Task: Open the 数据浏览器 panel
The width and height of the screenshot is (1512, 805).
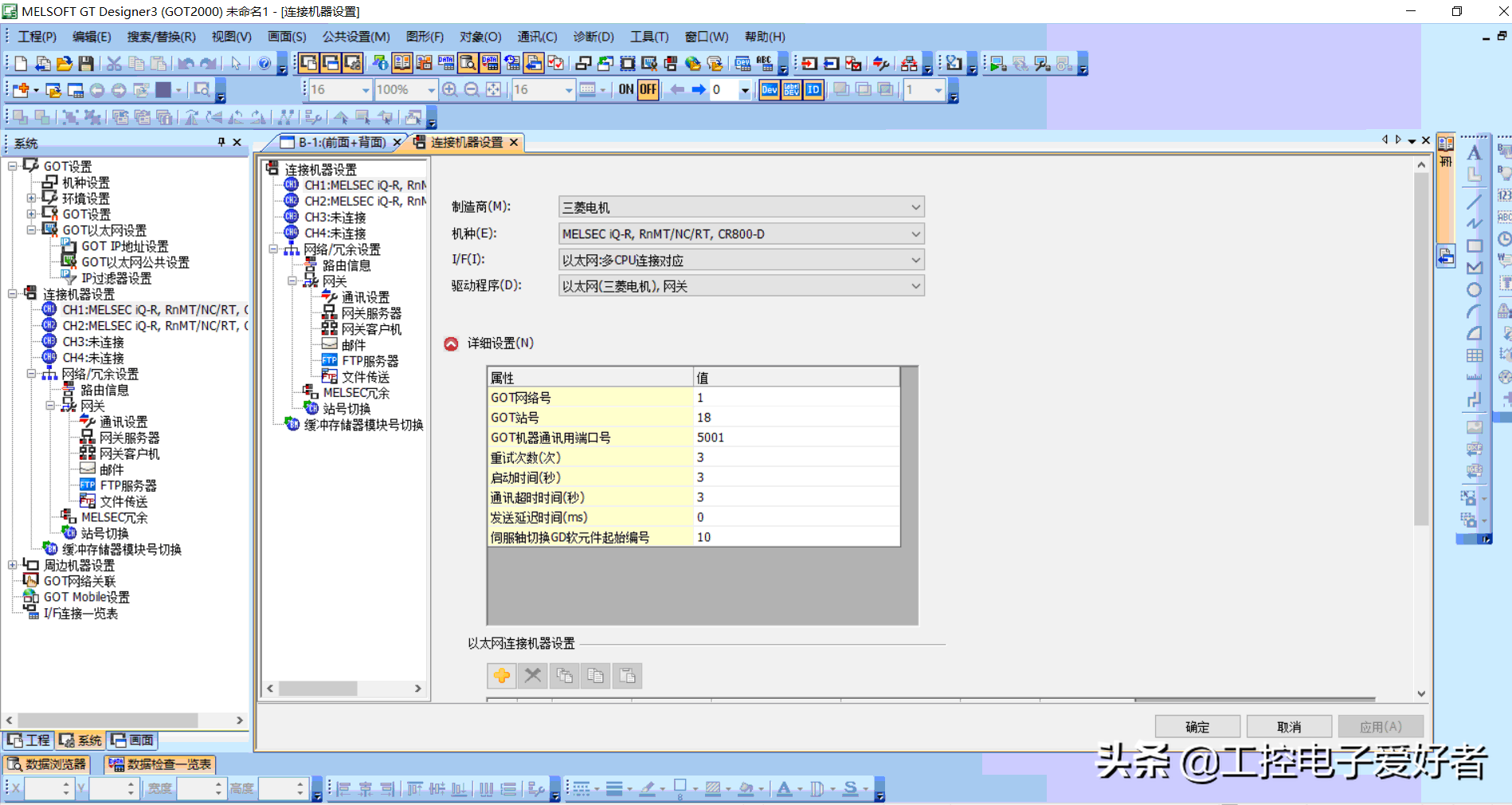Action: [48, 764]
